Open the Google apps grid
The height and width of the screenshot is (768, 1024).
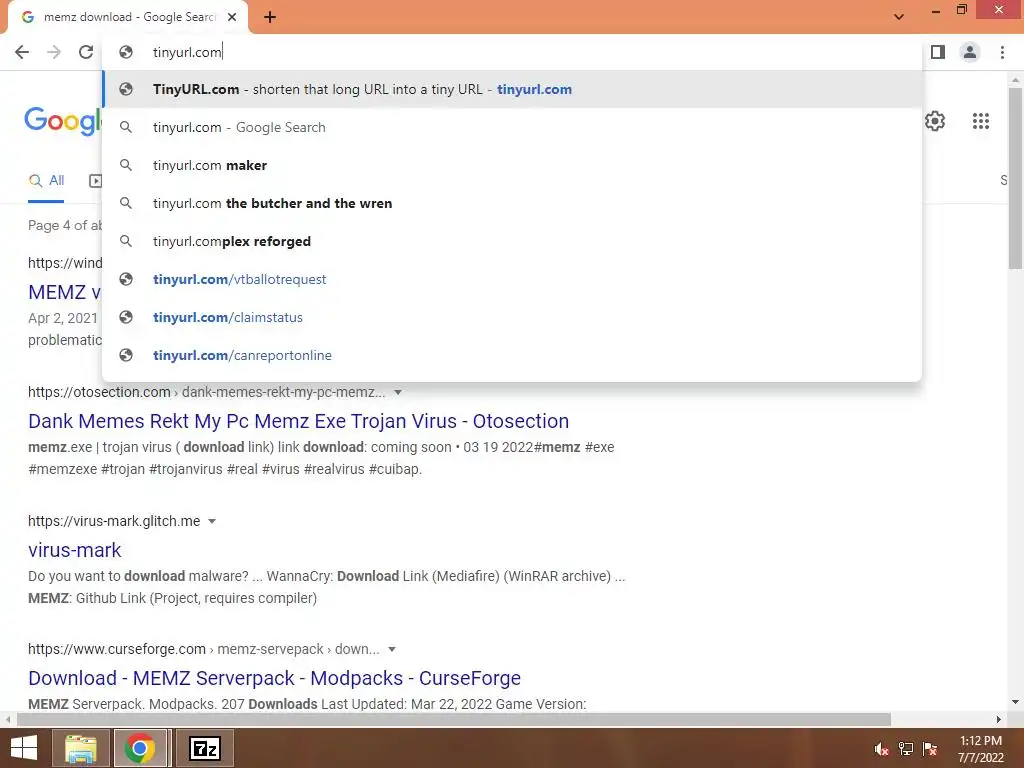[980, 121]
